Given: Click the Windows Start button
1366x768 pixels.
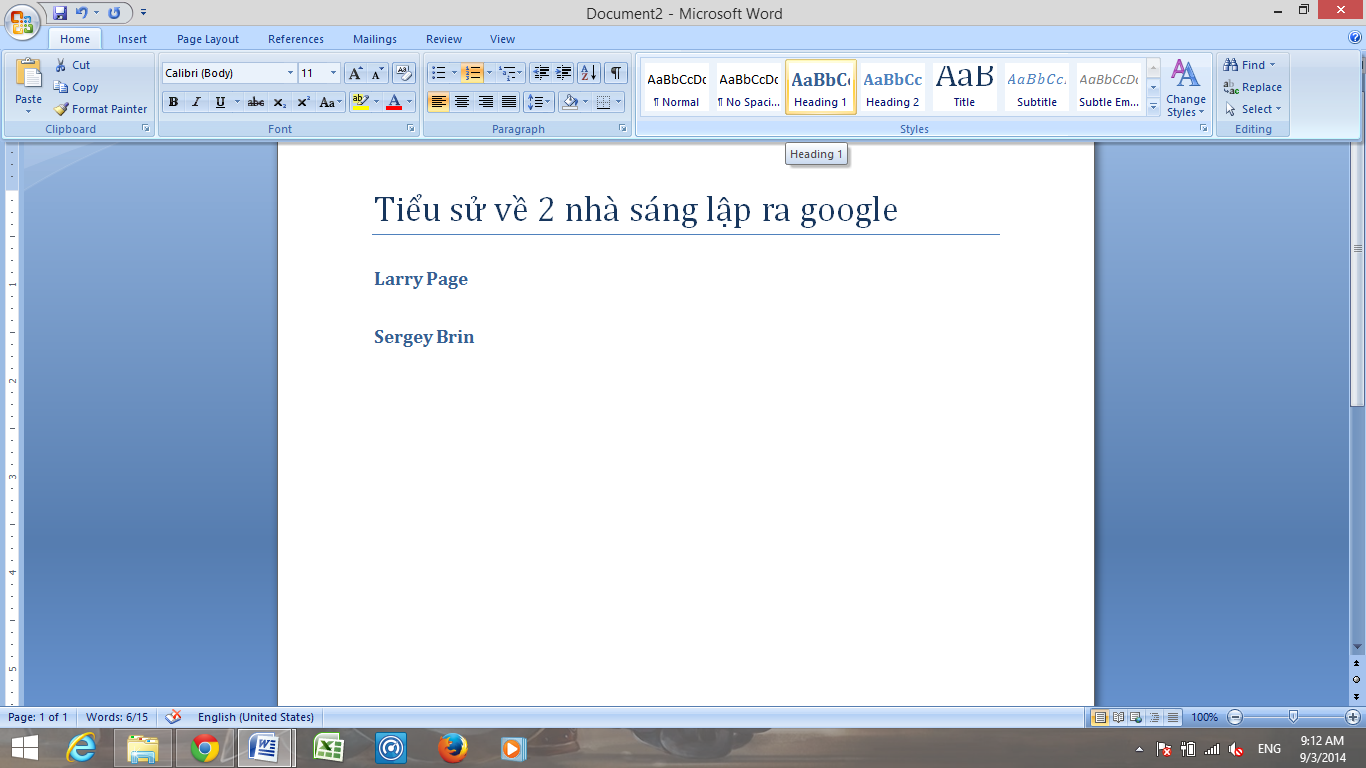Looking at the screenshot, I should [x=24, y=748].
